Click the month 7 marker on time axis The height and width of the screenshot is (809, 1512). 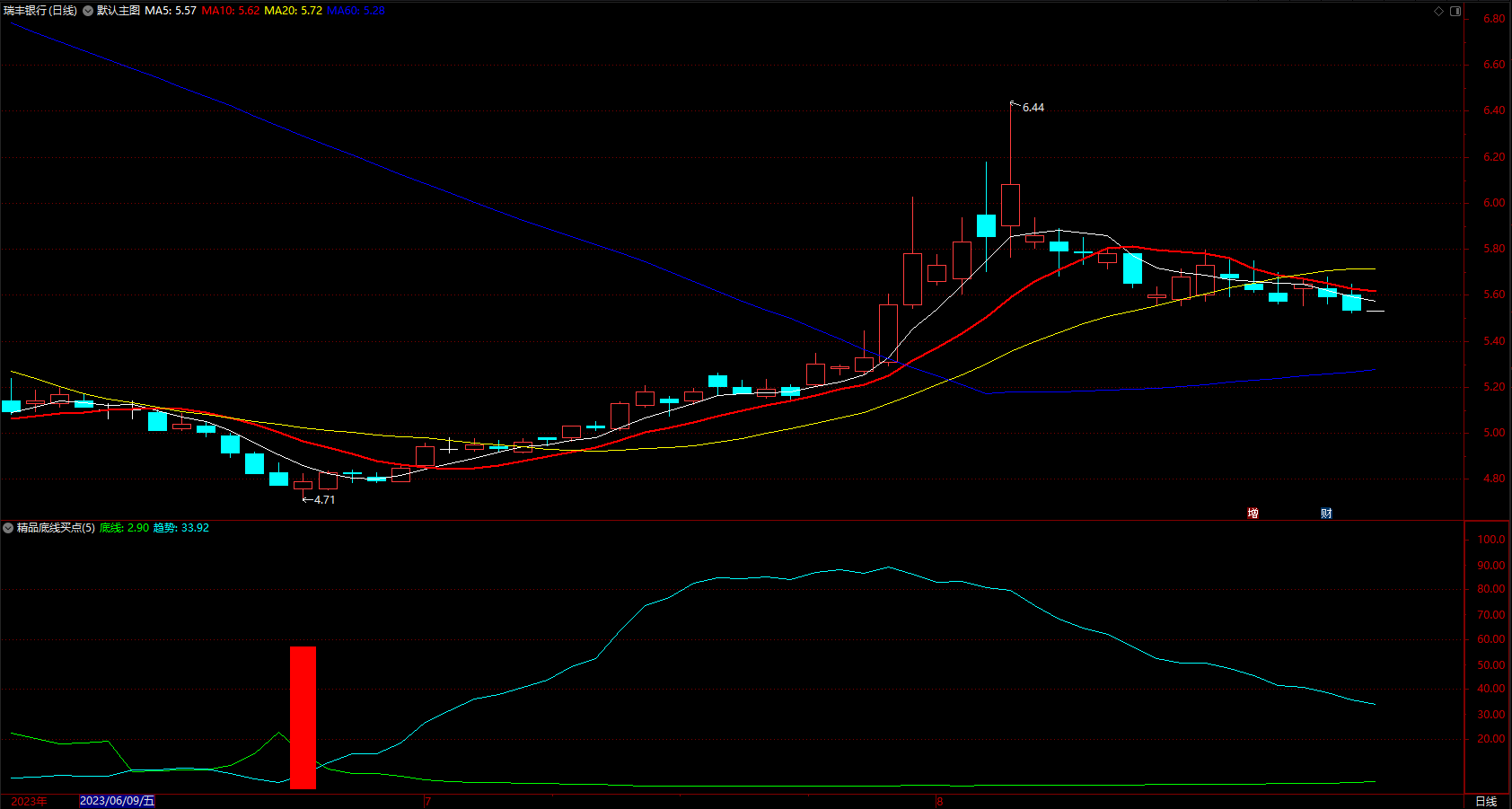coord(427,801)
